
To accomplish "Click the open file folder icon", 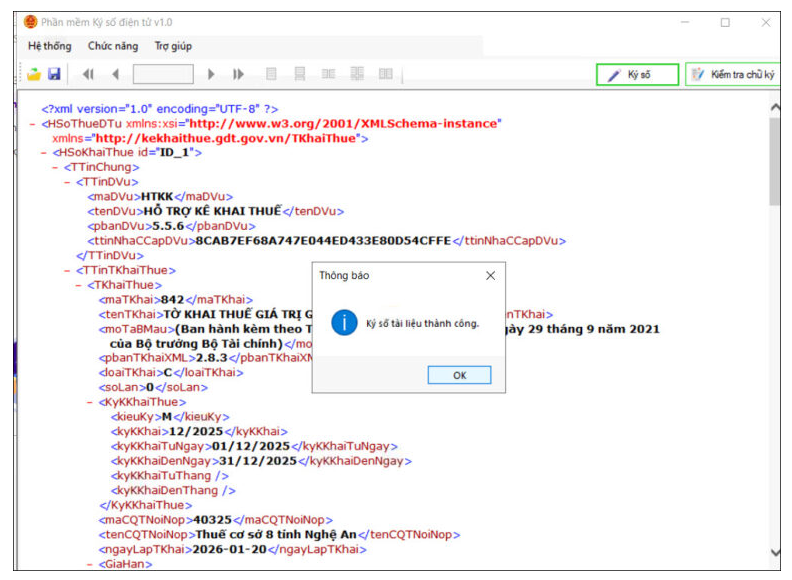I will (x=33, y=74).
